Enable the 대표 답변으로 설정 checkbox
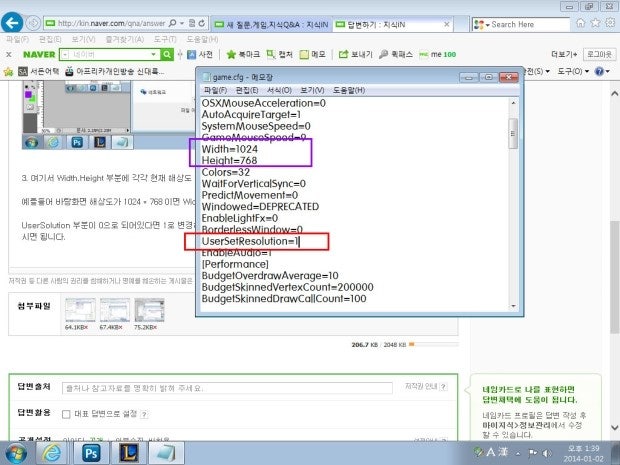Screen dimensions: 620x465 click(67, 412)
